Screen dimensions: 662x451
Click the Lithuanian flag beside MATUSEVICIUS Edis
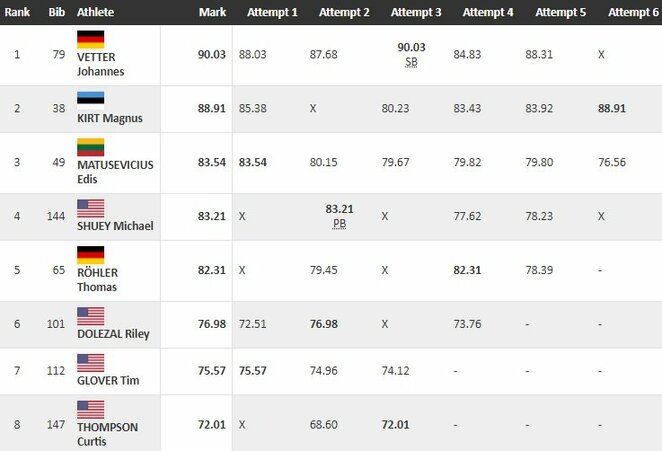click(90, 147)
